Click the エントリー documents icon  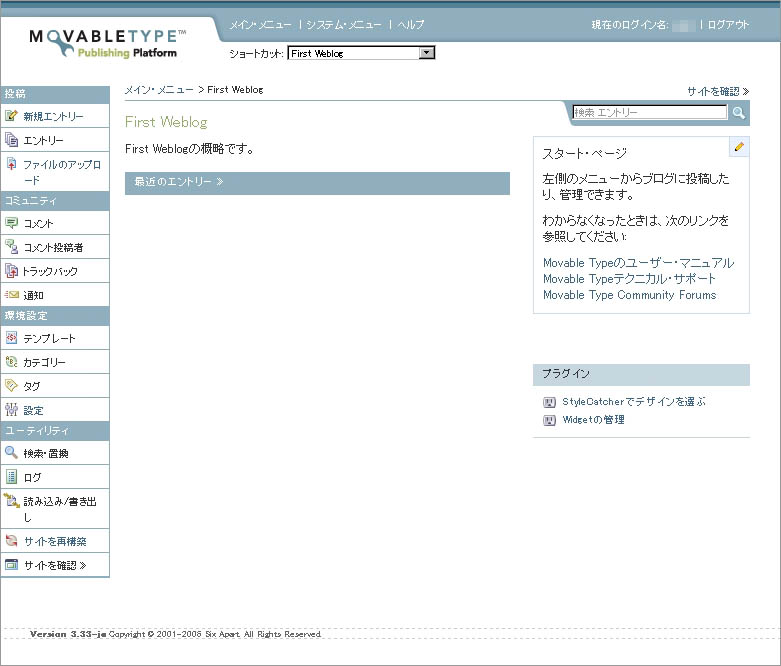click(x=11, y=139)
